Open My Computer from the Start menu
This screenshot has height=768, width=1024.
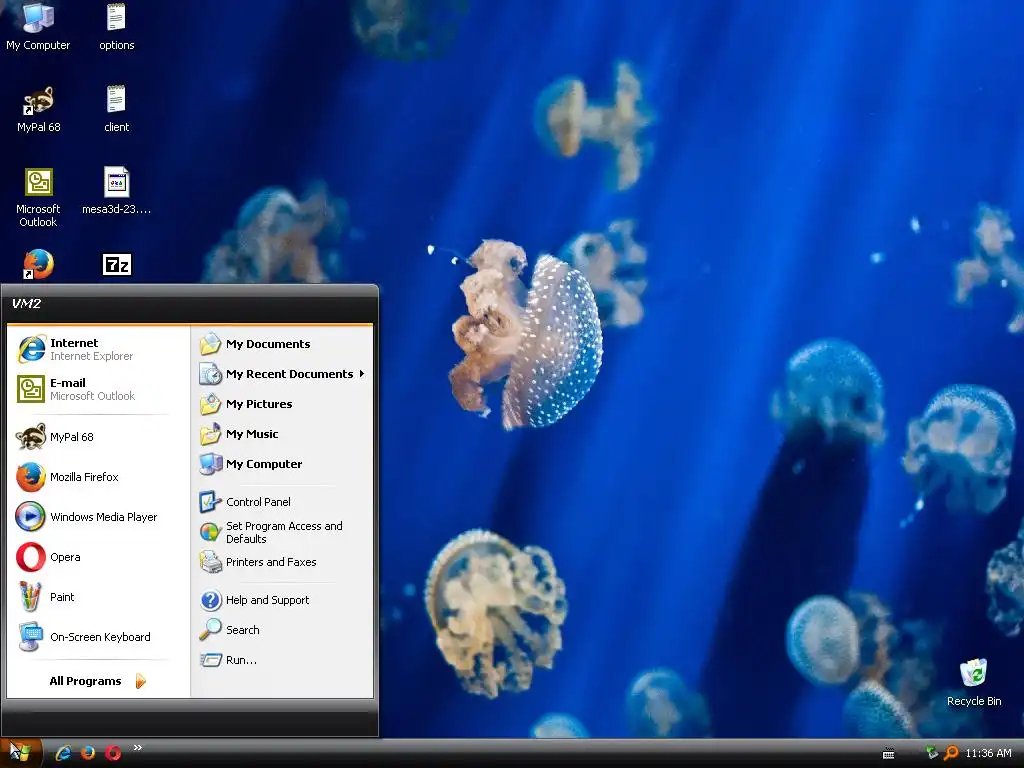click(x=282, y=464)
